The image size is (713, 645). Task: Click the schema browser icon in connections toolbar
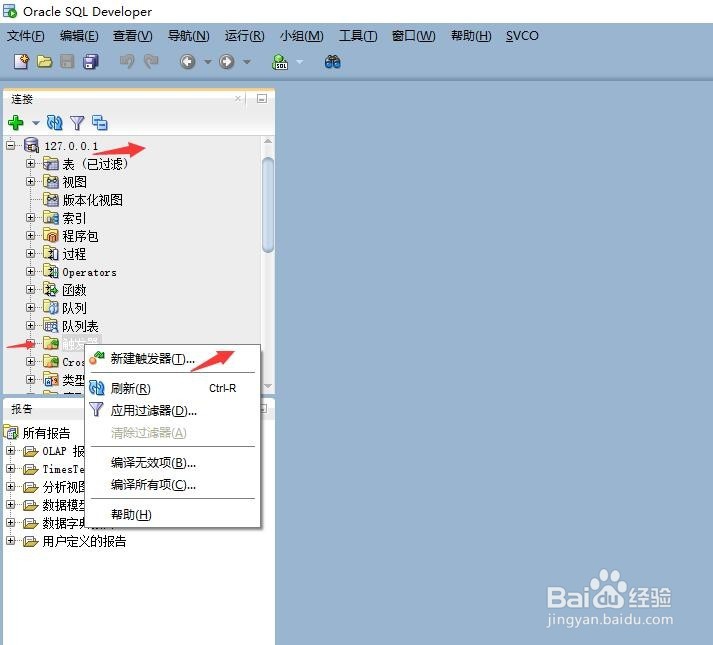click(x=100, y=122)
